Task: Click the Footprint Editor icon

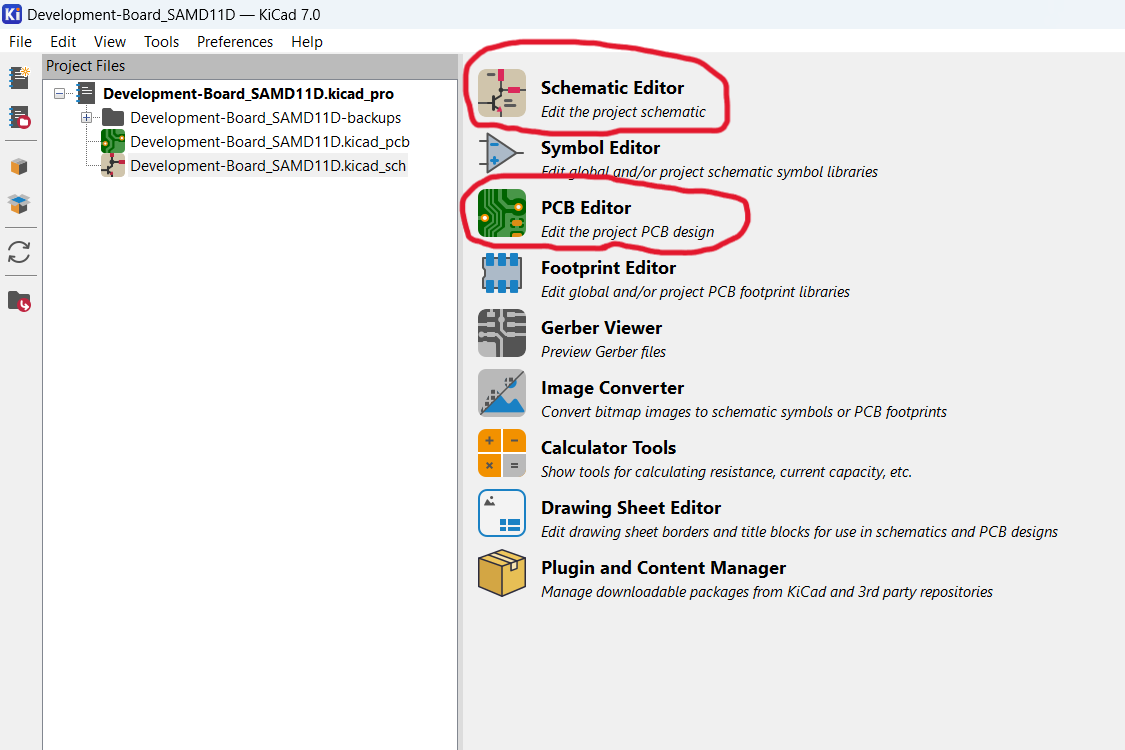Action: tap(501, 273)
